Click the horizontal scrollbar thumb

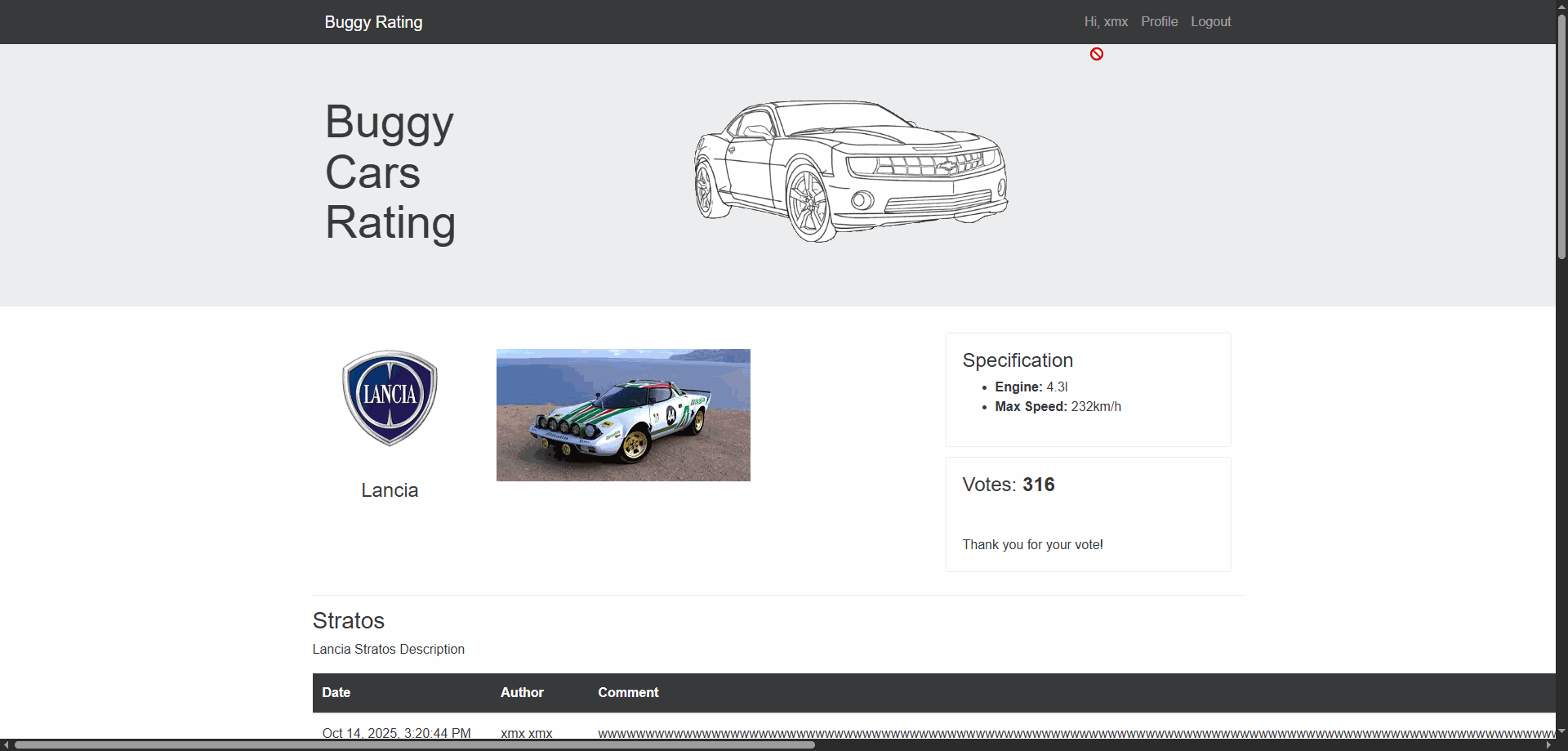click(415, 744)
